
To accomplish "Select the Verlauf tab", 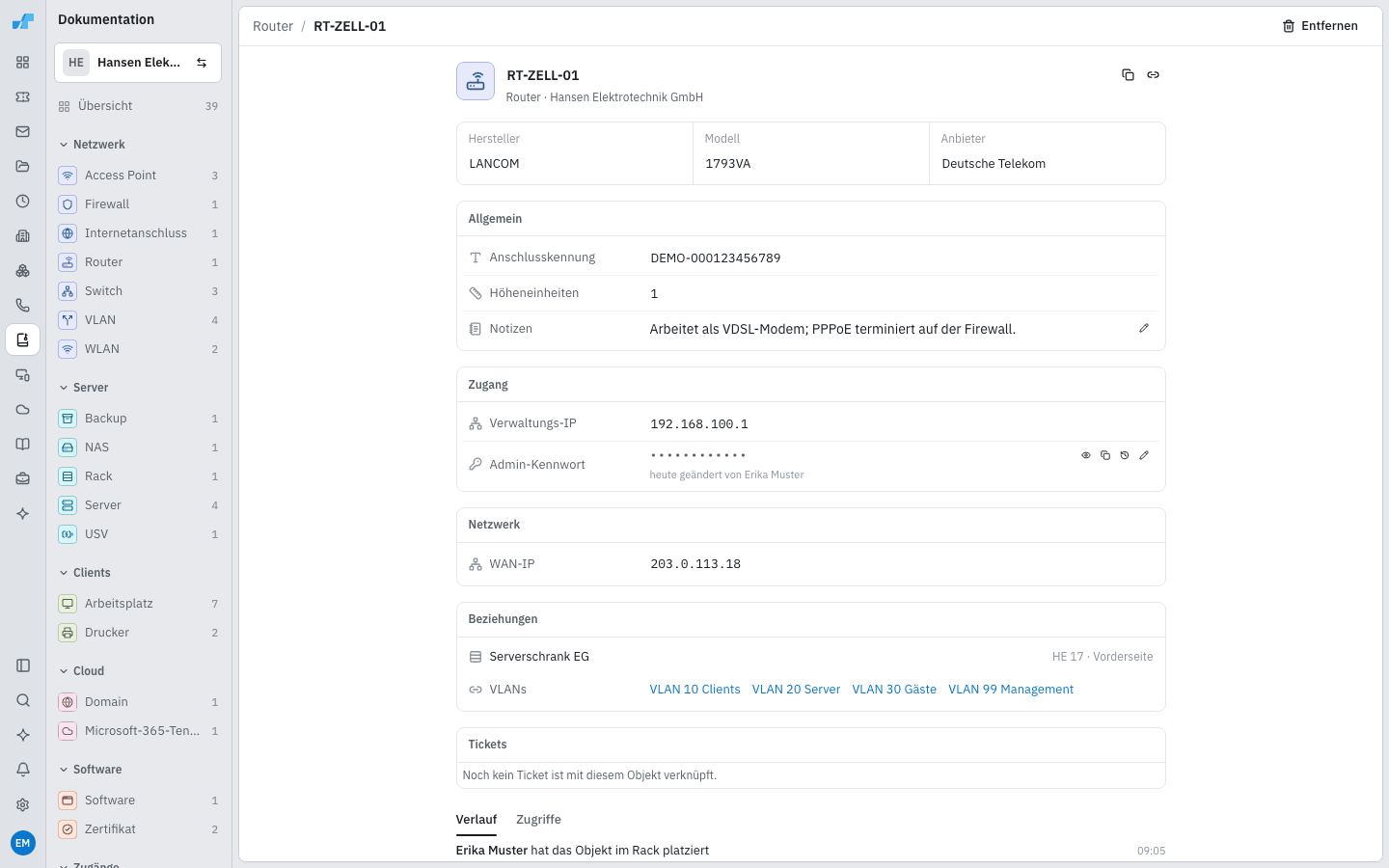I will coord(477,820).
